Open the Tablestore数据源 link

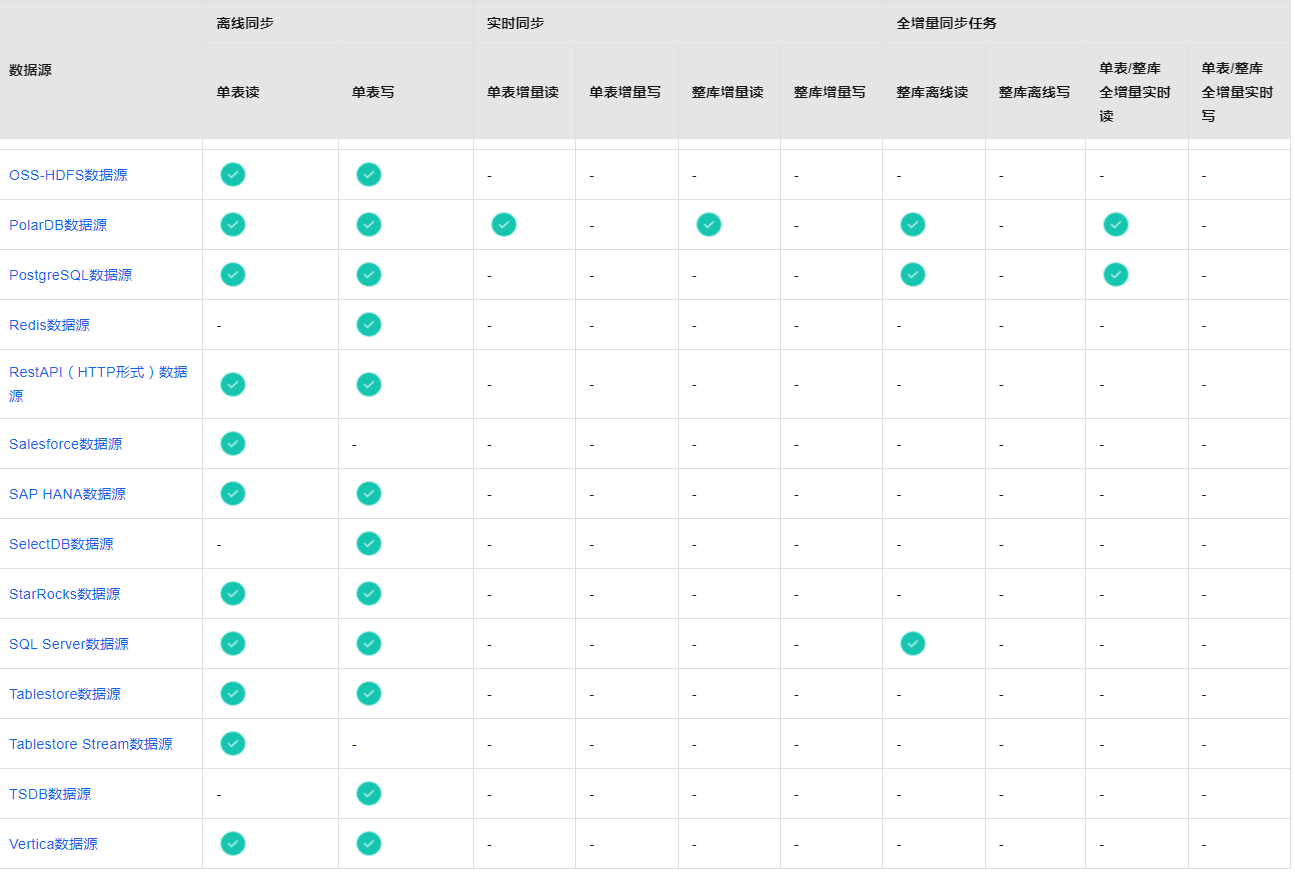click(x=65, y=694)
